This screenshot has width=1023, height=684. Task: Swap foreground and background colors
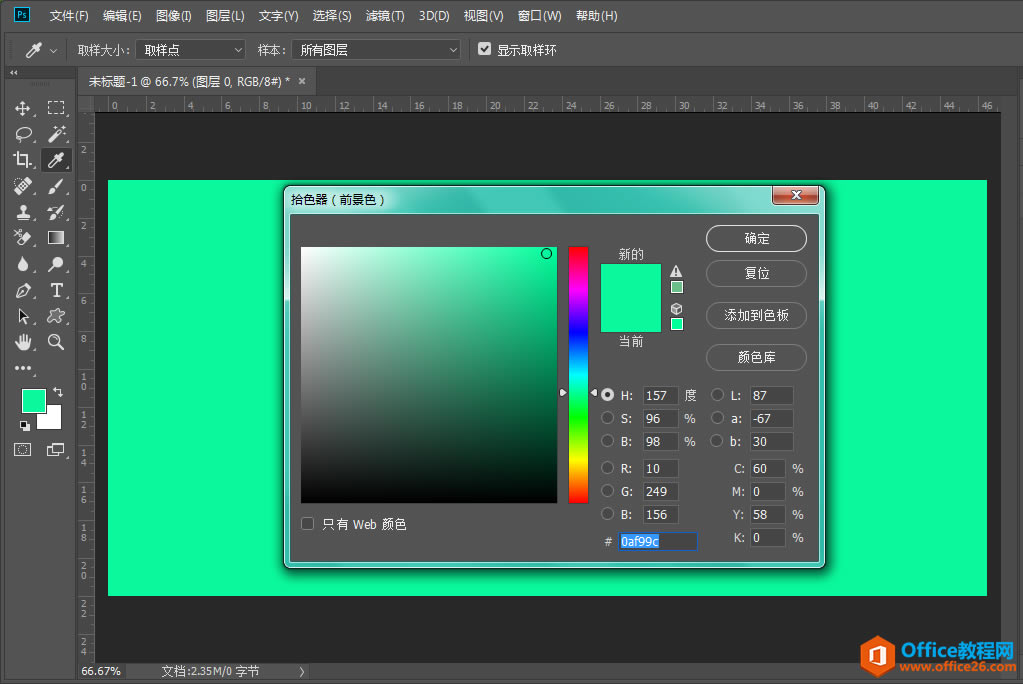coord(58,392)
